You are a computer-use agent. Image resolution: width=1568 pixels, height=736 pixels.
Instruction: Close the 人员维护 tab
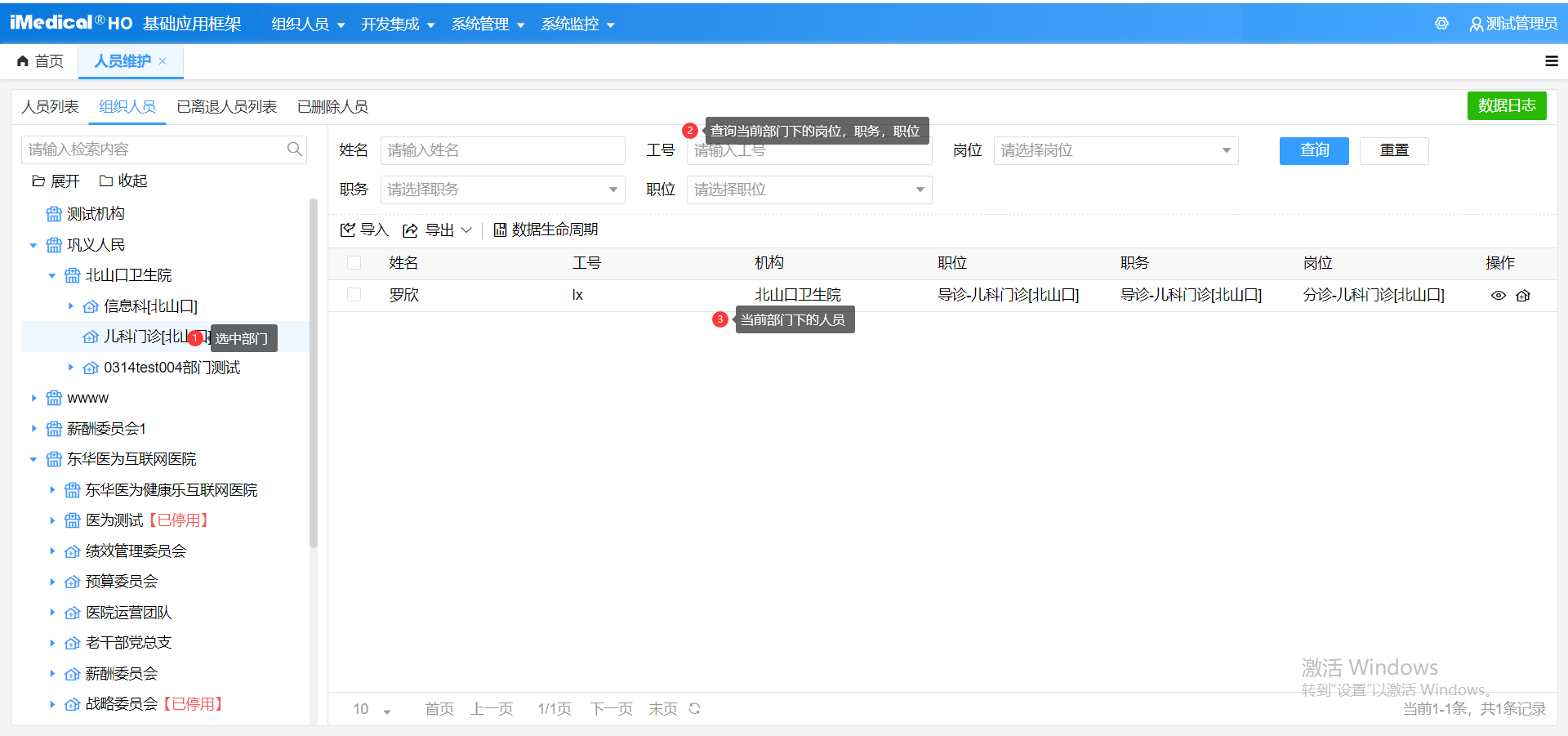click(x=163, y=61)
